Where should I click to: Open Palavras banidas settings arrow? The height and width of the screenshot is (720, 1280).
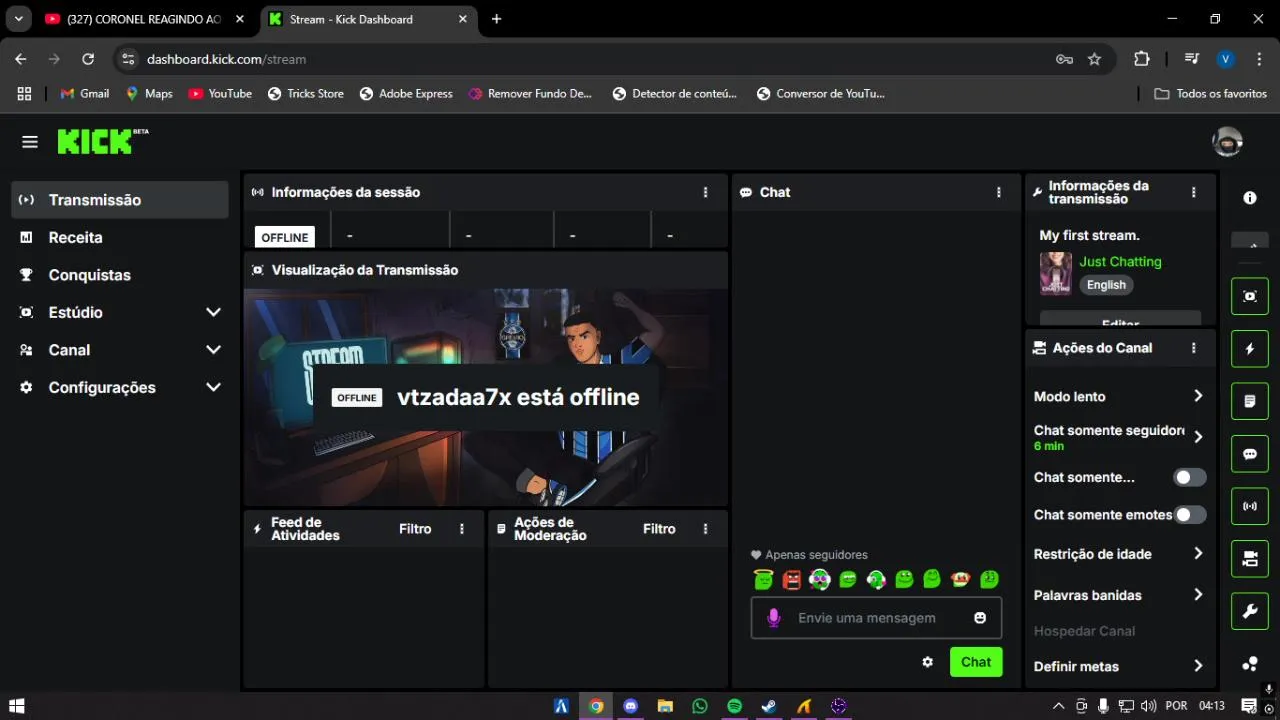pyautogui.click(x=1198, y=594)
